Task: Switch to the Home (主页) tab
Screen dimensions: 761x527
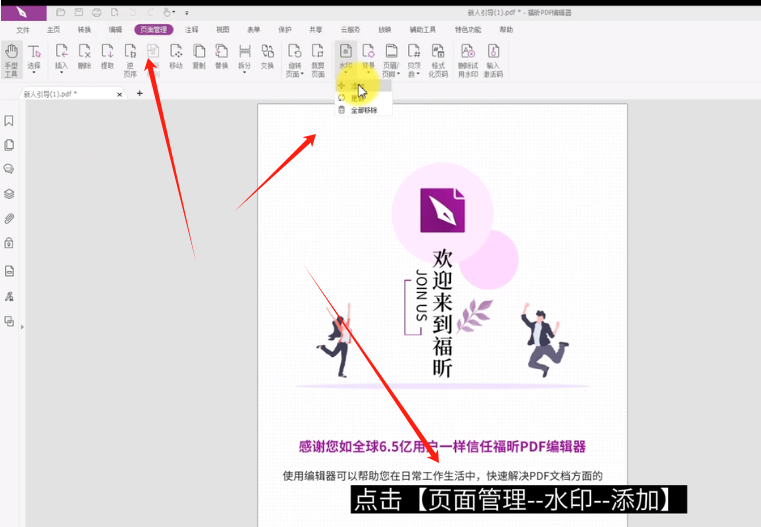Action: pyautogui.click(x=53, y=30)
